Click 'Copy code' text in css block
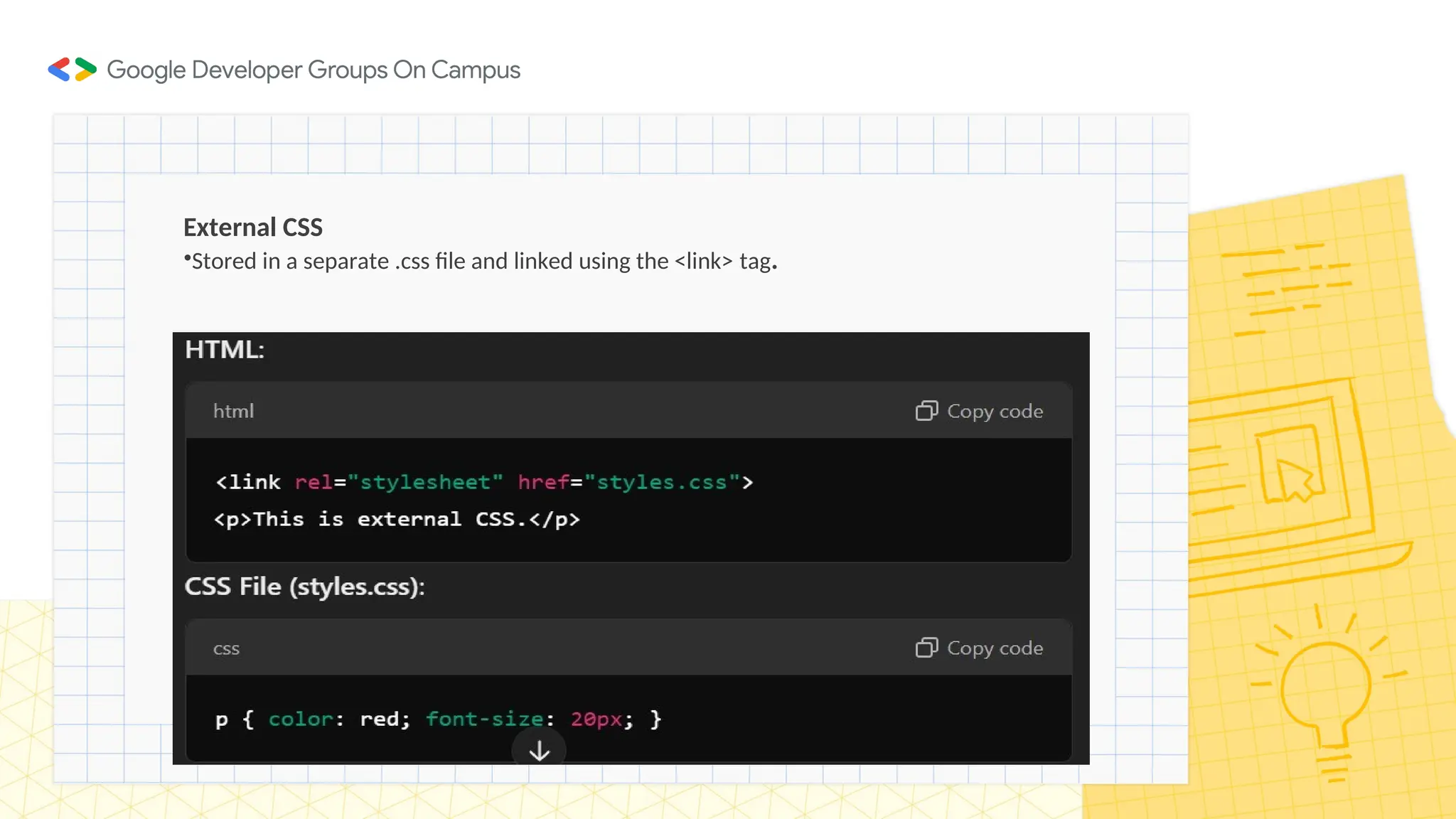The image size is (1456, 819). [x=995, y=648]
